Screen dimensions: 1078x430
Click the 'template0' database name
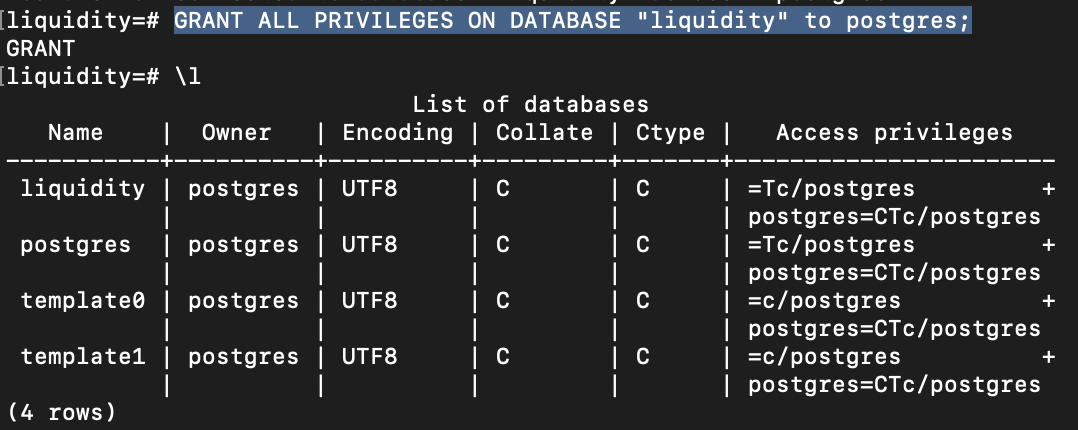click(82, 300)
